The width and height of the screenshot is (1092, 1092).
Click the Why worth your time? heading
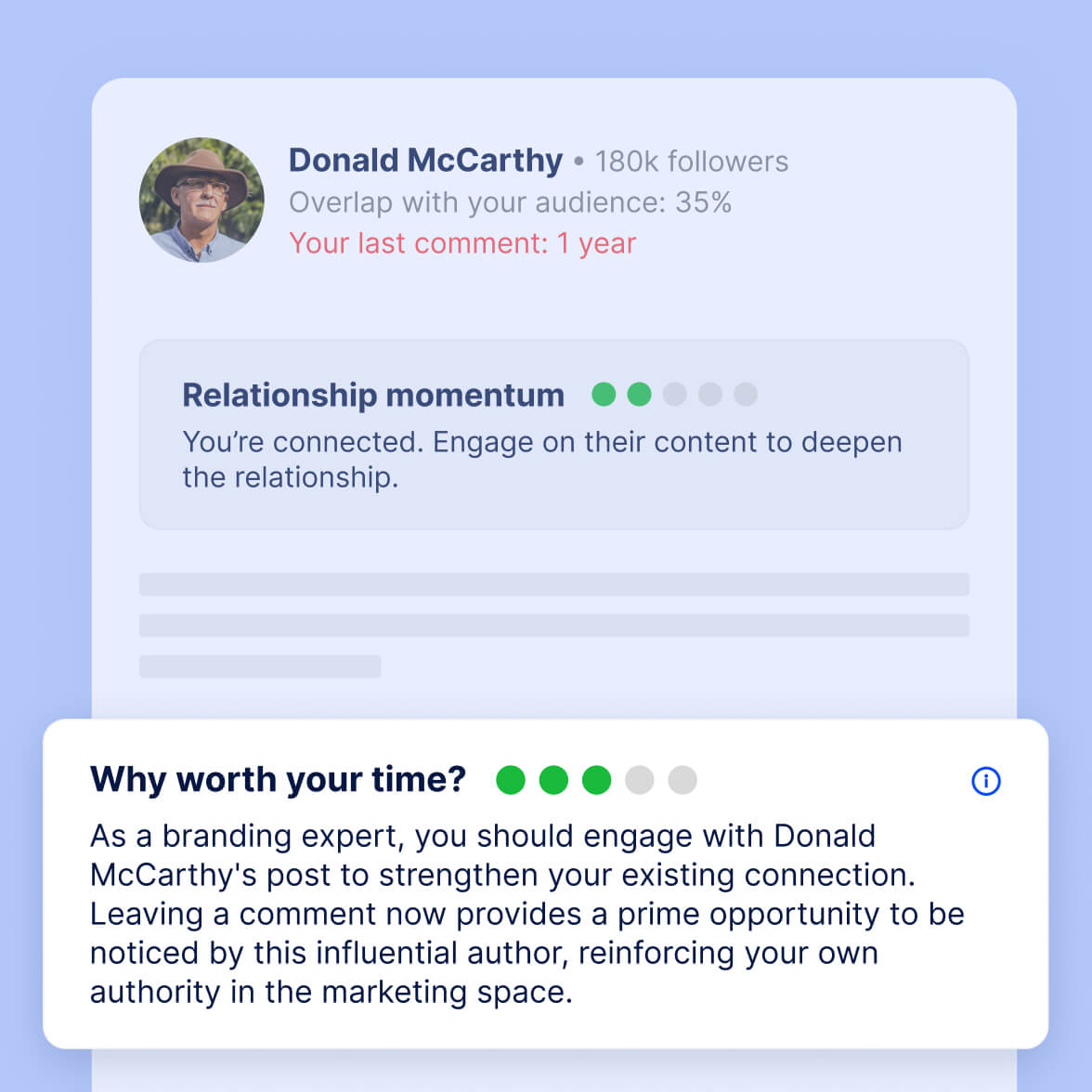(278, 779)
